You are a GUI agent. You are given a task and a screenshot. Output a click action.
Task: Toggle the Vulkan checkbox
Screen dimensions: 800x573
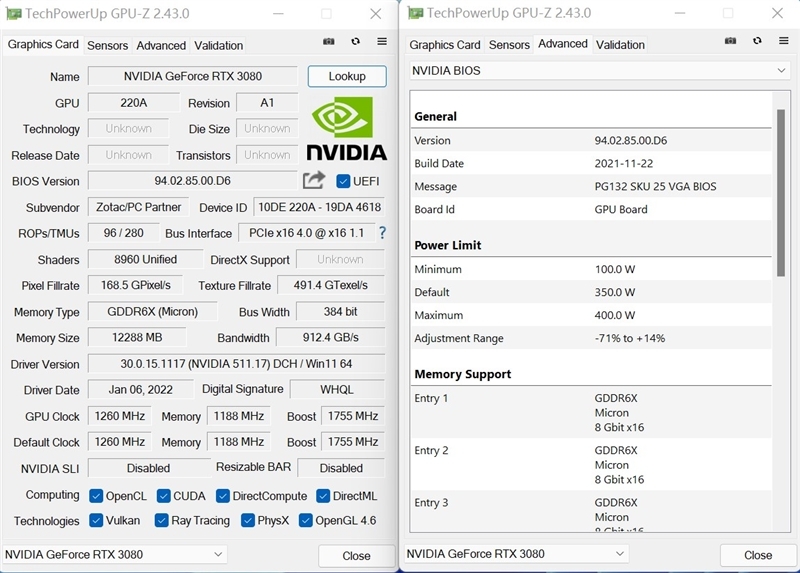pyautogui.click(x=95, y=520)
